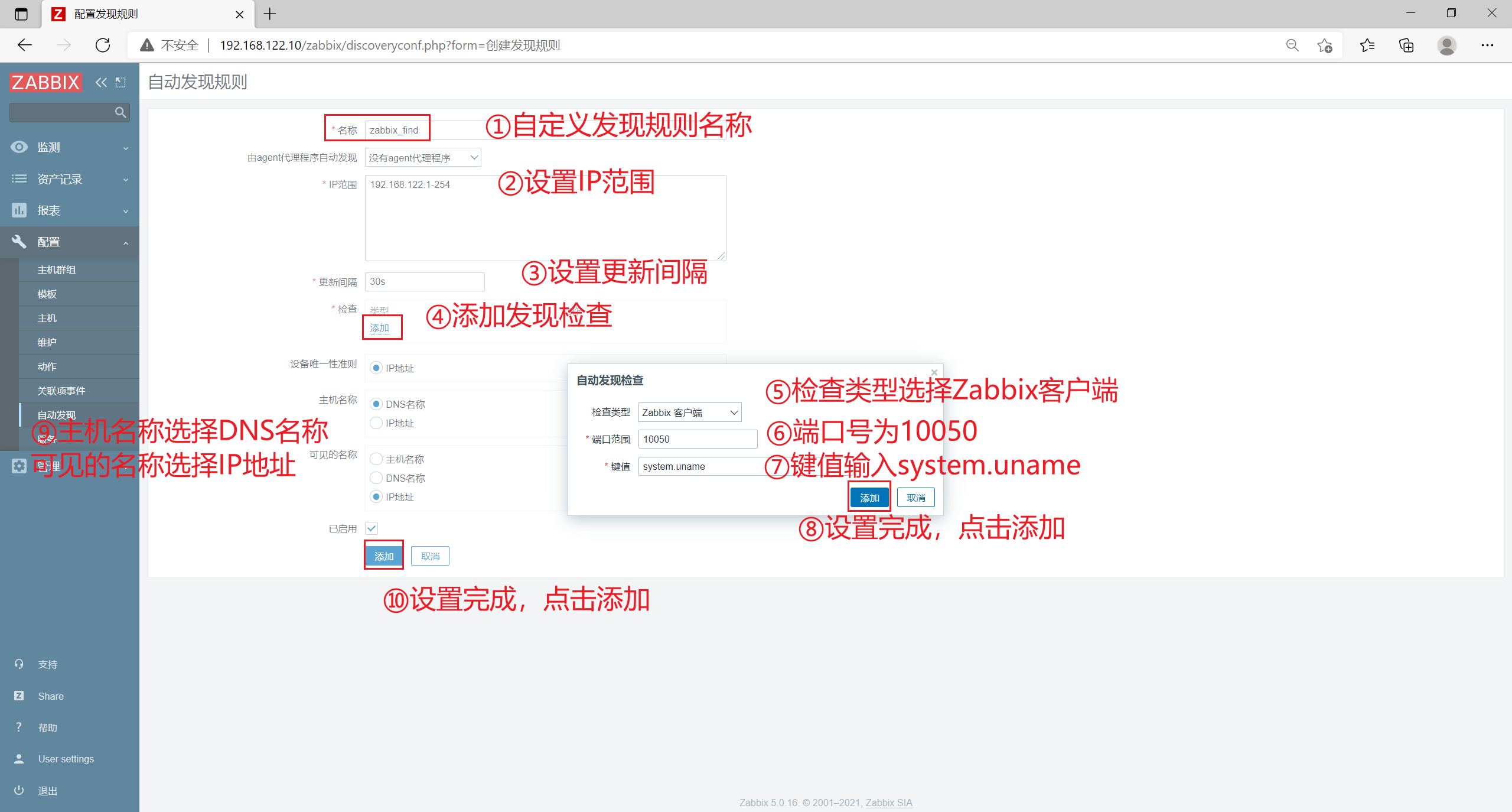
Task: Click the 端口范围 input field
Action: point(698,439)
